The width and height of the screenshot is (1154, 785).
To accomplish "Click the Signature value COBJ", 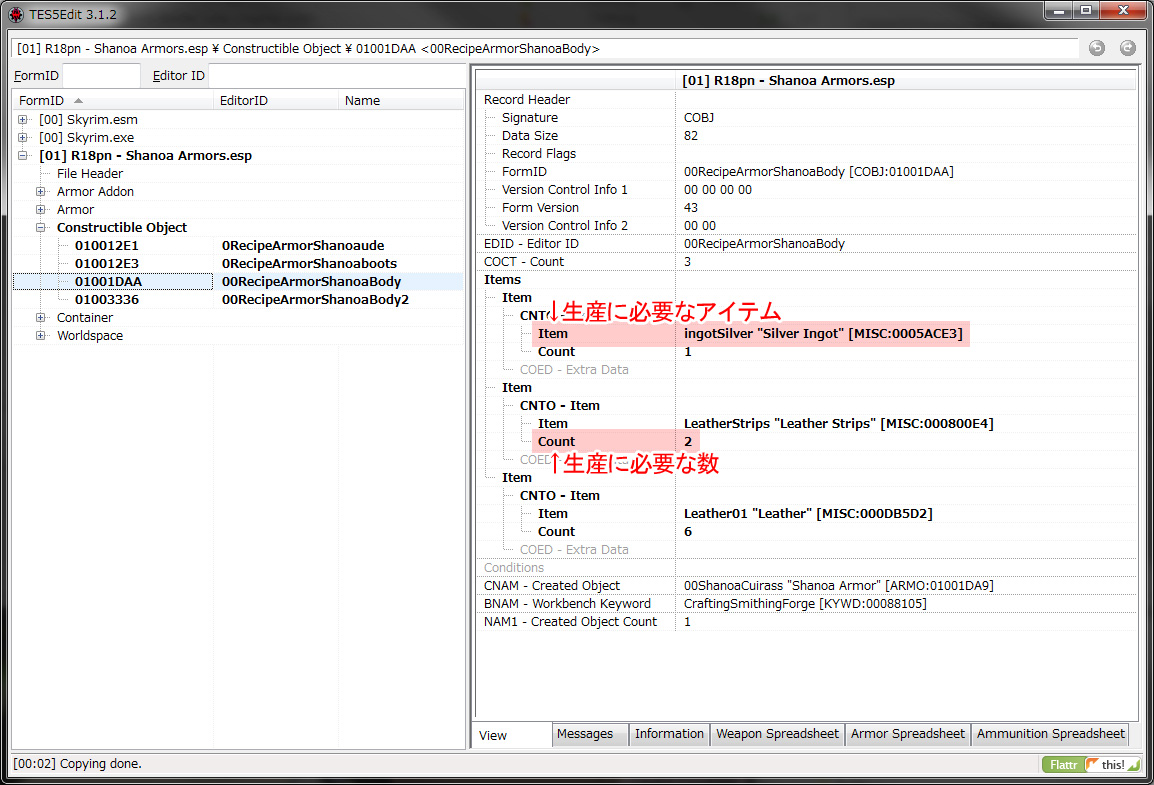I will pyautogui.click(x=698, y=118).
